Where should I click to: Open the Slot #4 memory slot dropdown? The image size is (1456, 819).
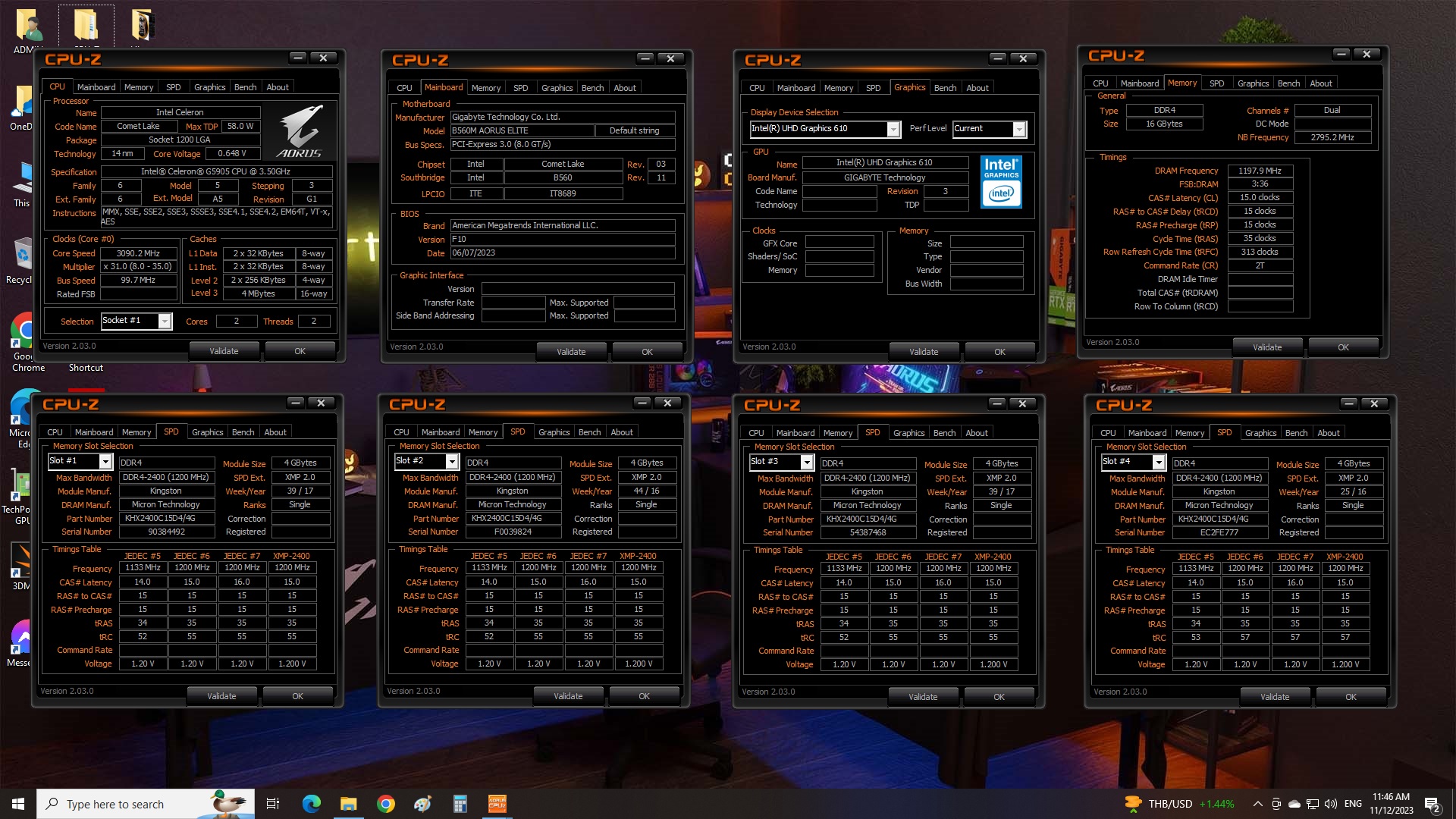click(x=1158, y=463)
